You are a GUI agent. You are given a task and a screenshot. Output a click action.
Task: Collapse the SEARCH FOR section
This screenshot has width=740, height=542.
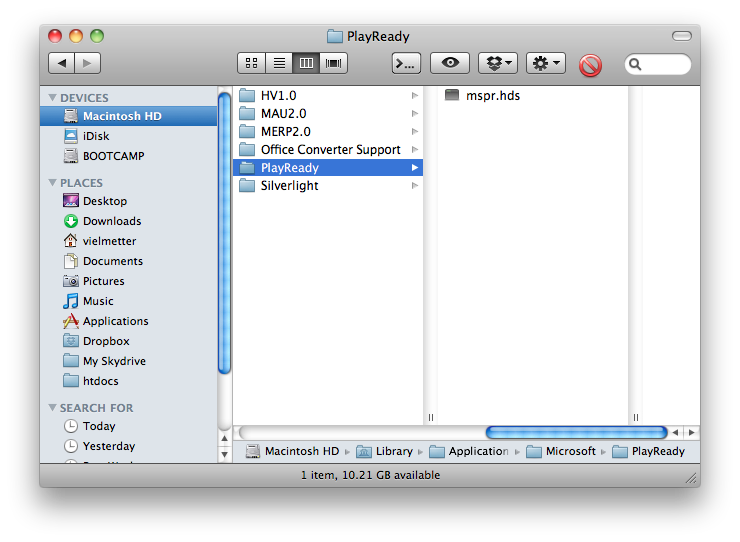click(x=52, y=407)
